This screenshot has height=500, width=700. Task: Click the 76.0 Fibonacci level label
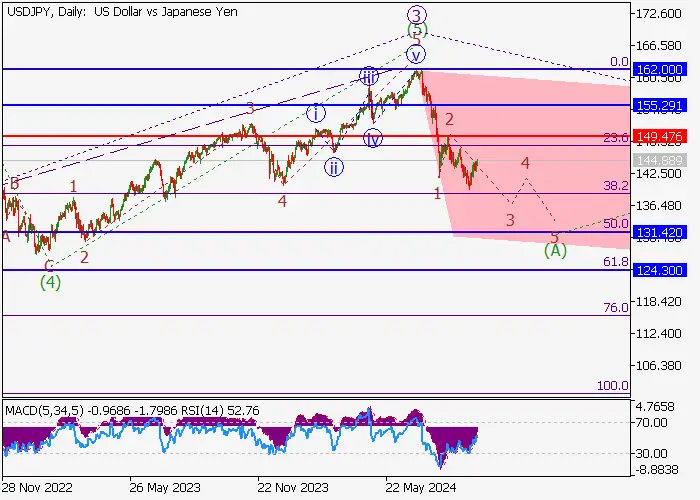pos(616,308)
